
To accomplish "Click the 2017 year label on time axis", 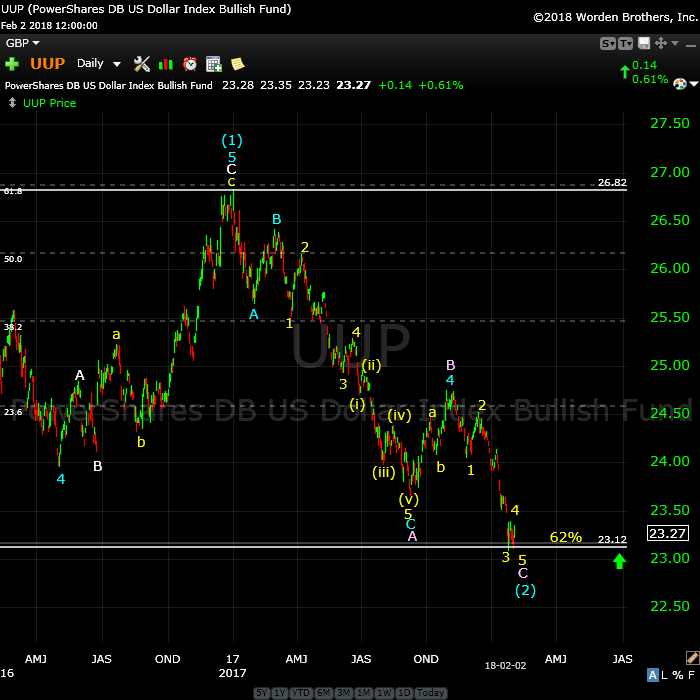I will (232, 673).
